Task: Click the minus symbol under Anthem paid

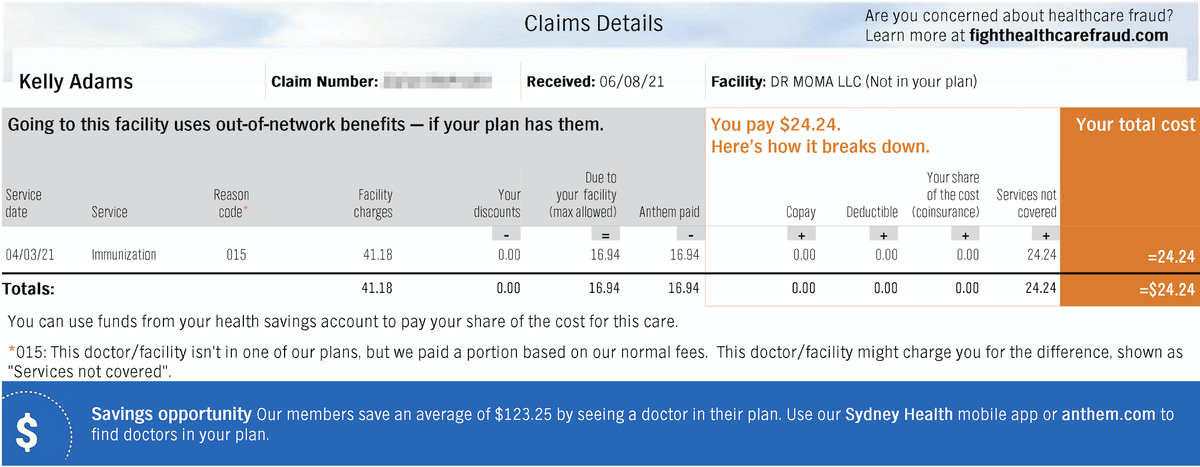Action: [690, 234]
